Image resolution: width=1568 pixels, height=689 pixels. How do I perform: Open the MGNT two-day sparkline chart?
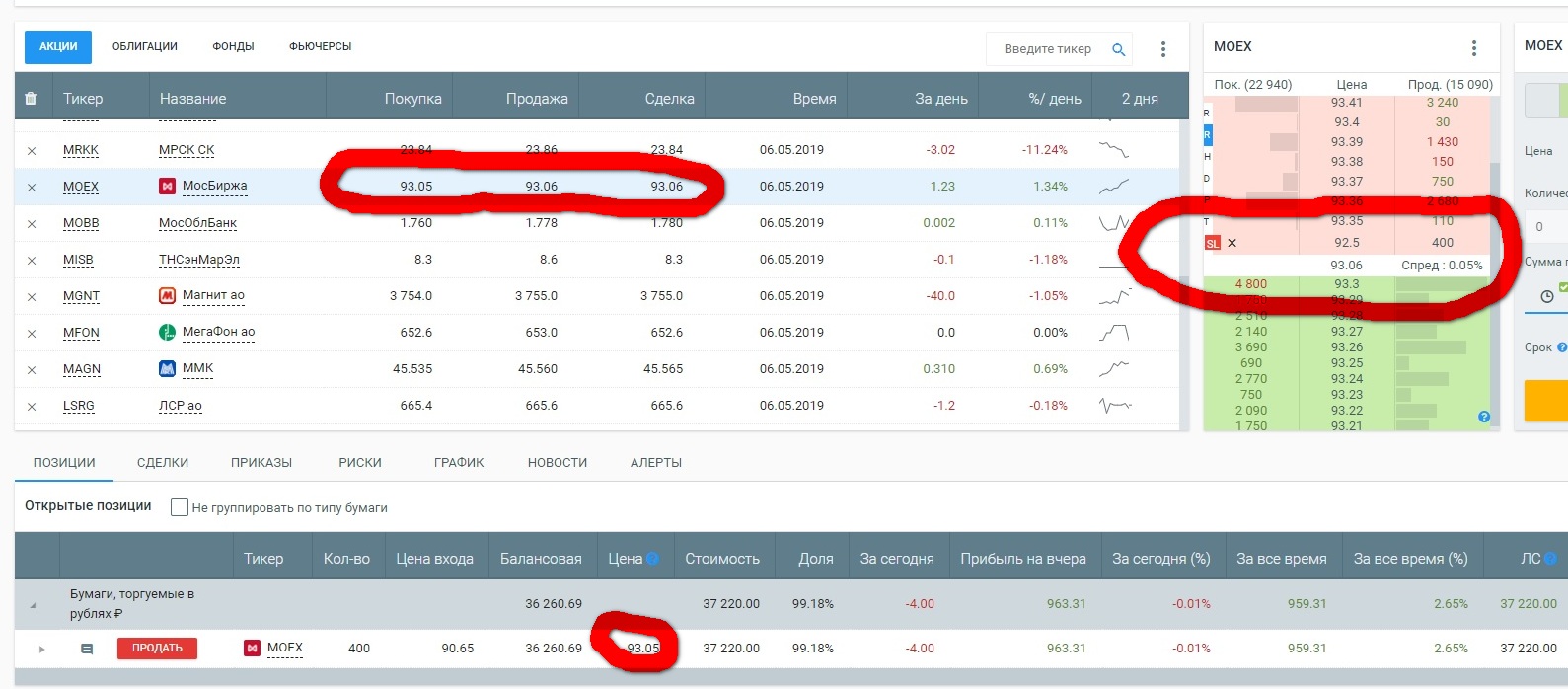[1115, 296]
